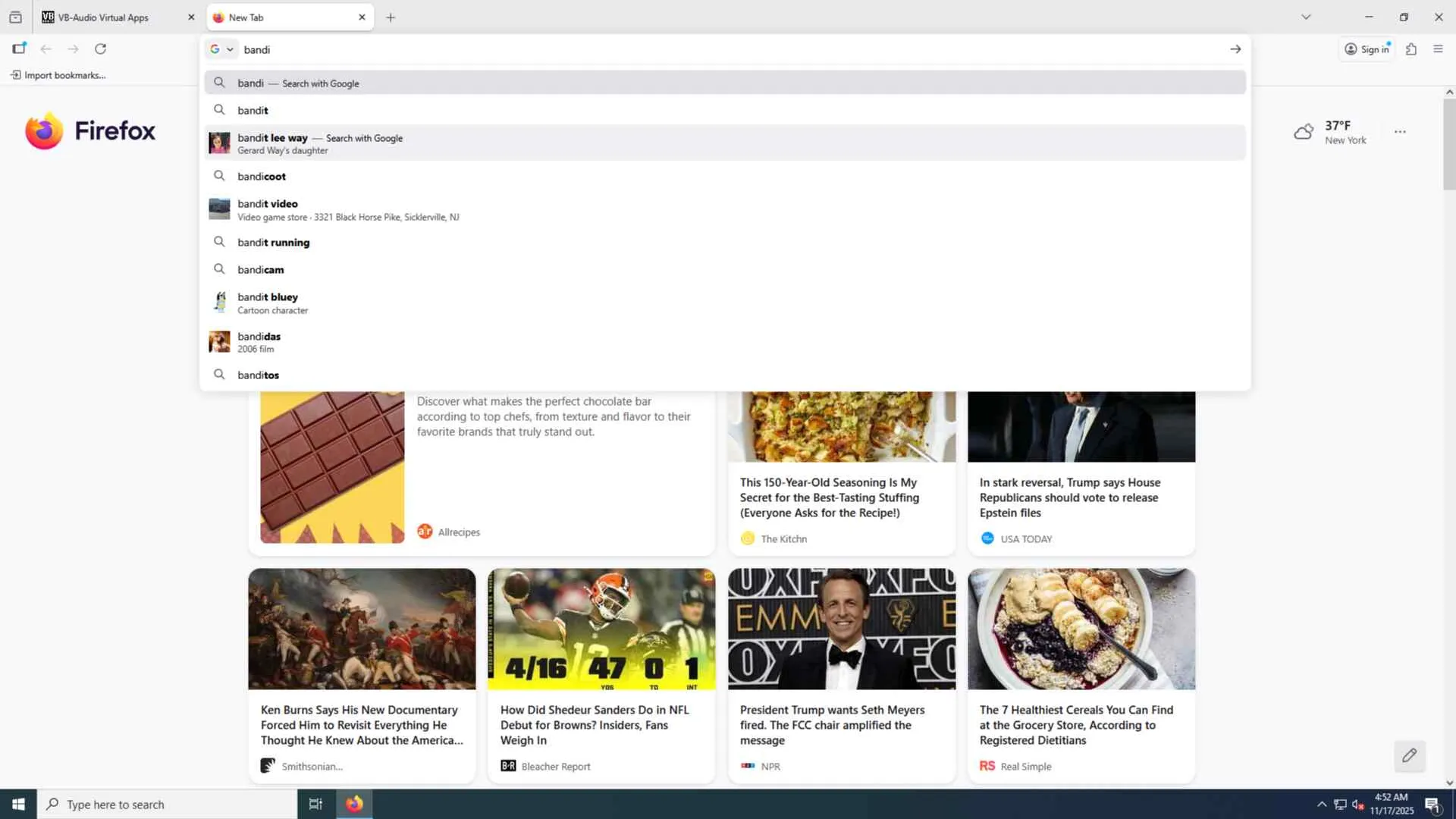Click the reload page icon
Viewport: 1456px width, 819px height.
coord(100,49)
